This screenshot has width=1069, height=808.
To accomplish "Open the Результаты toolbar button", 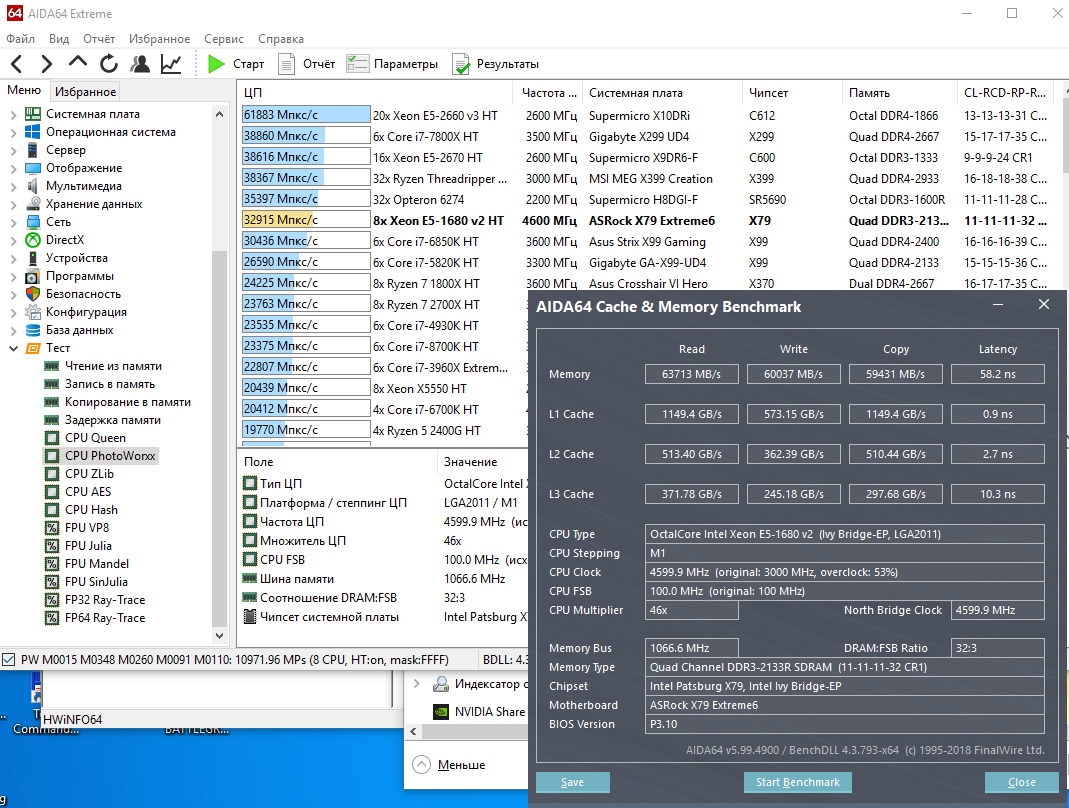I will click(496, 64).
